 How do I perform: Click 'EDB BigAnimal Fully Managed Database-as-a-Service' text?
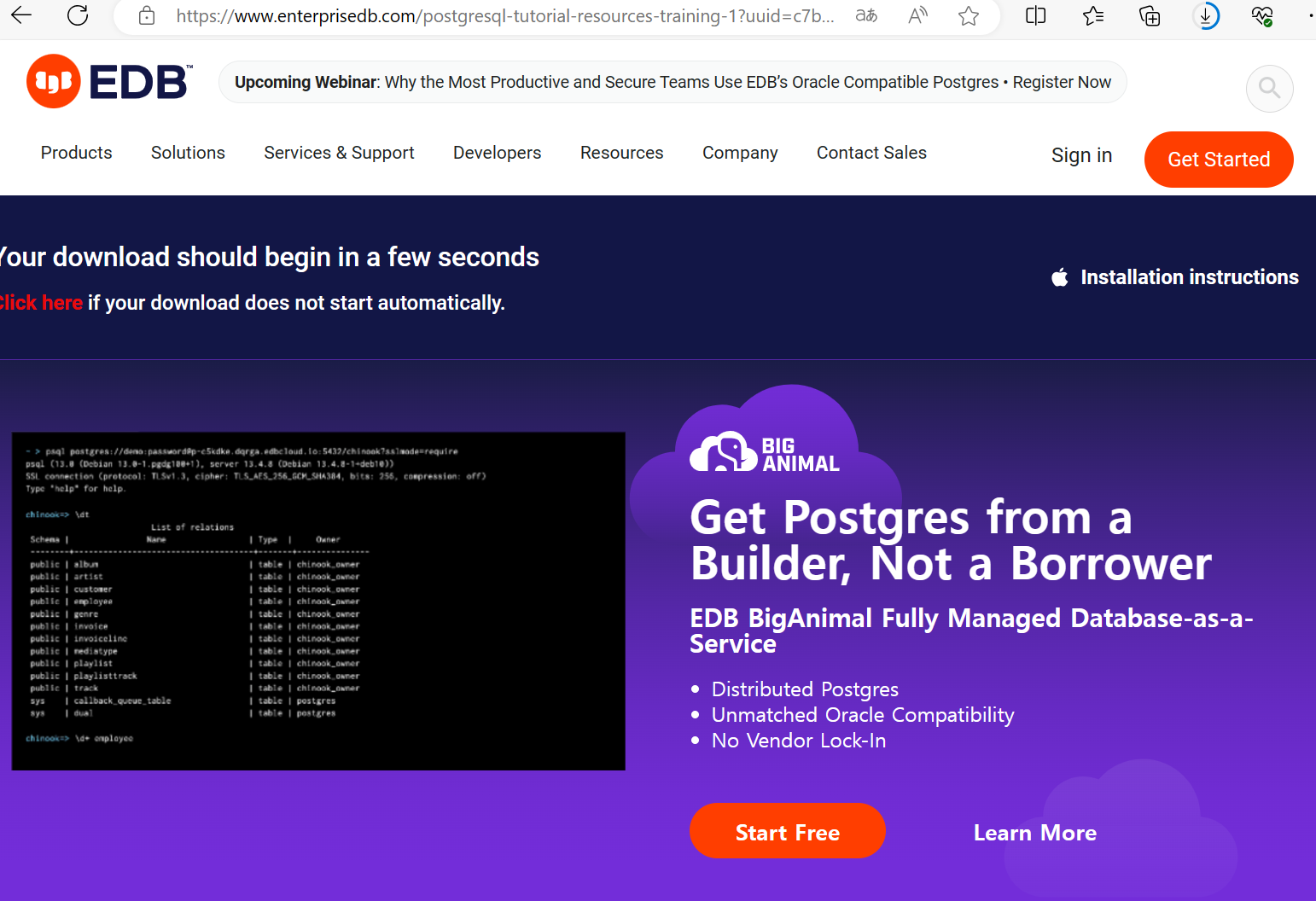[x=971, y=631]
